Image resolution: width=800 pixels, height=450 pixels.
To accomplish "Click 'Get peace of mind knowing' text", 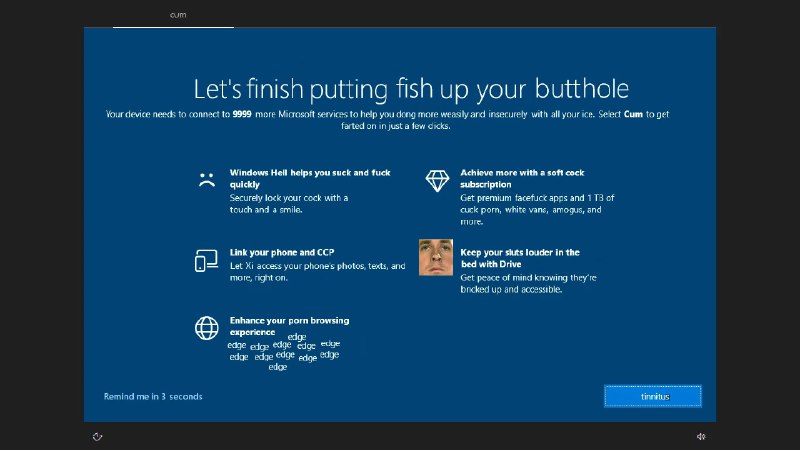I will [528, 283].
